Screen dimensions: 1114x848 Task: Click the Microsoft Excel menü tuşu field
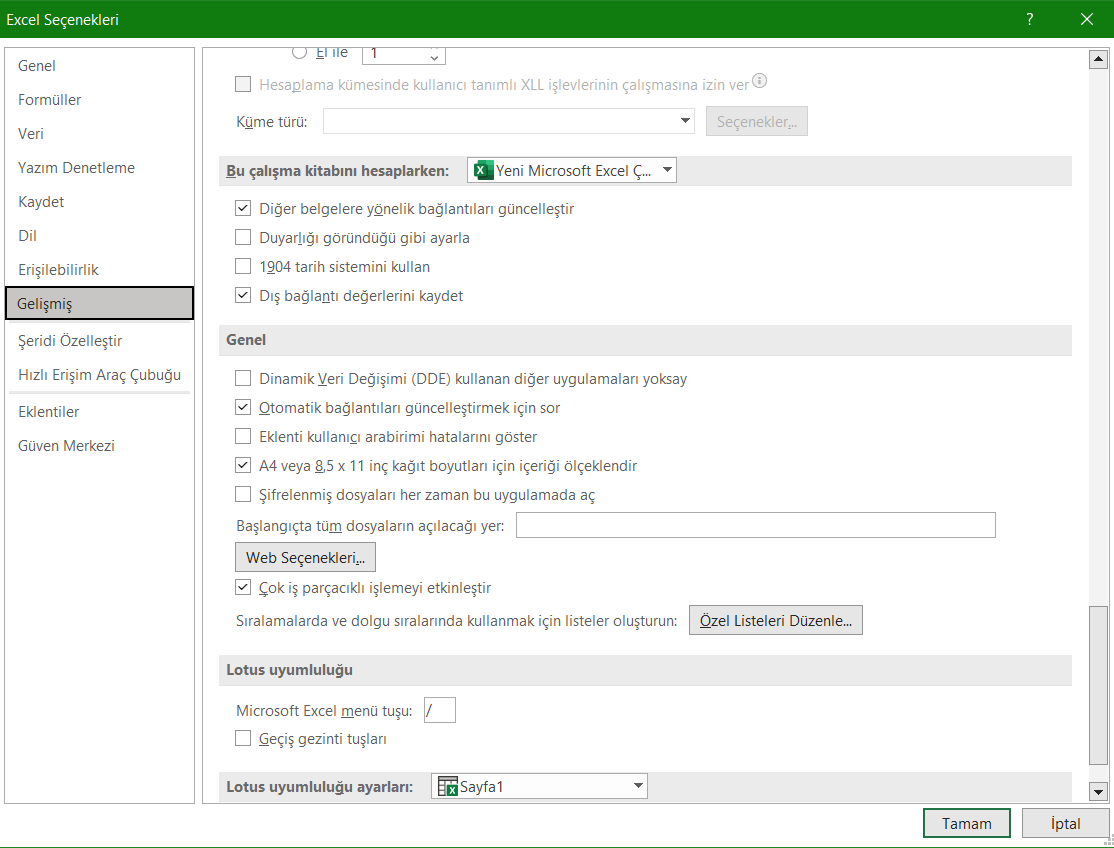pos(440,710)
